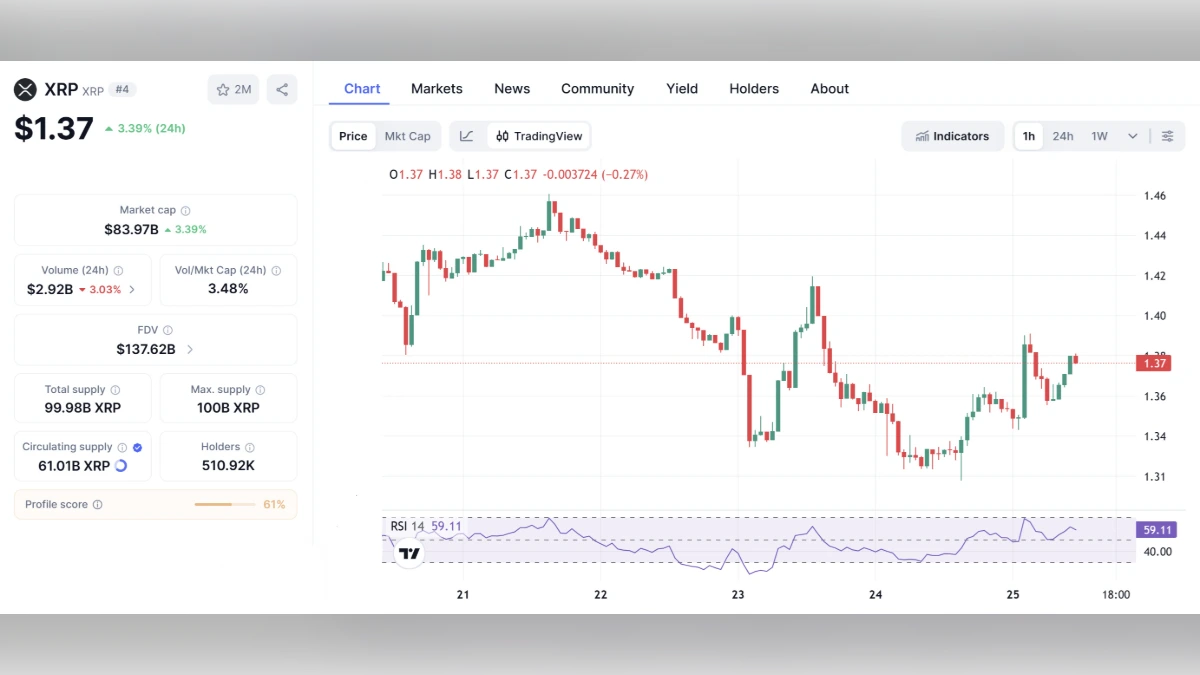This screenshot has width=1200, height=675.
Task: Open the Yield section
Action: (682, 88)
